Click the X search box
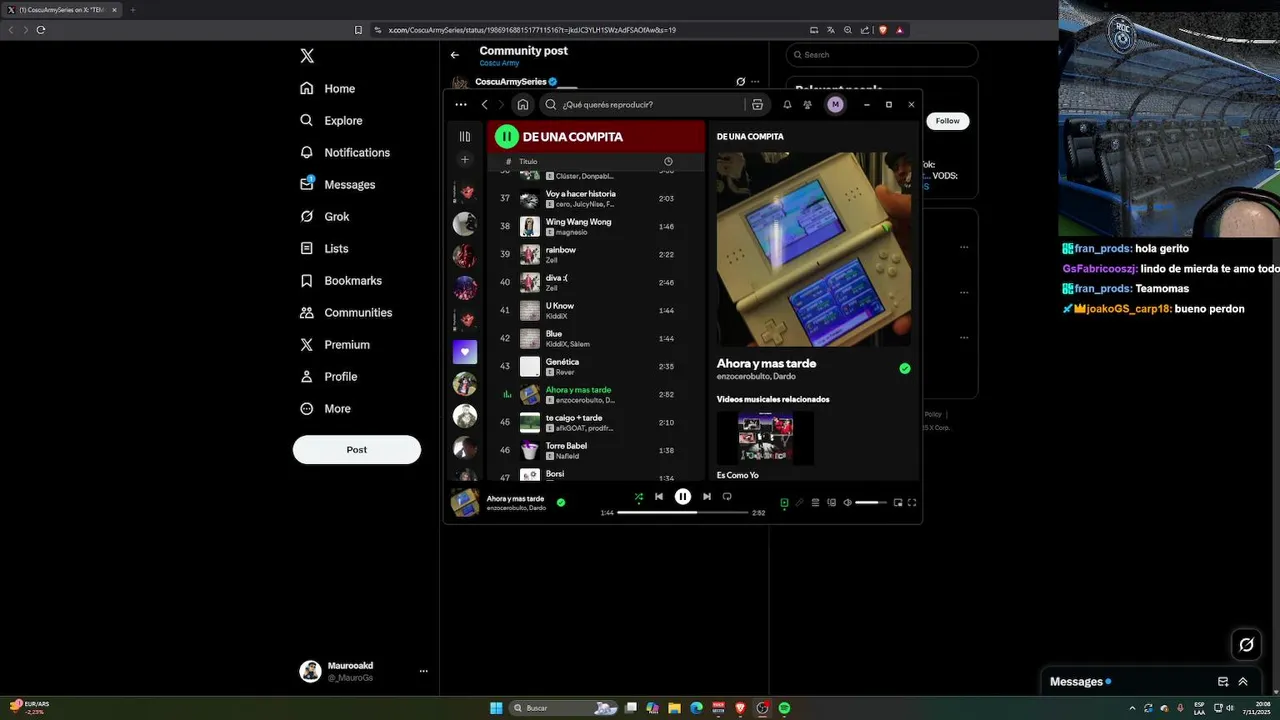The height and width of the screenshot is (720, 1280). pyautogui.click(x=881, y=55)
